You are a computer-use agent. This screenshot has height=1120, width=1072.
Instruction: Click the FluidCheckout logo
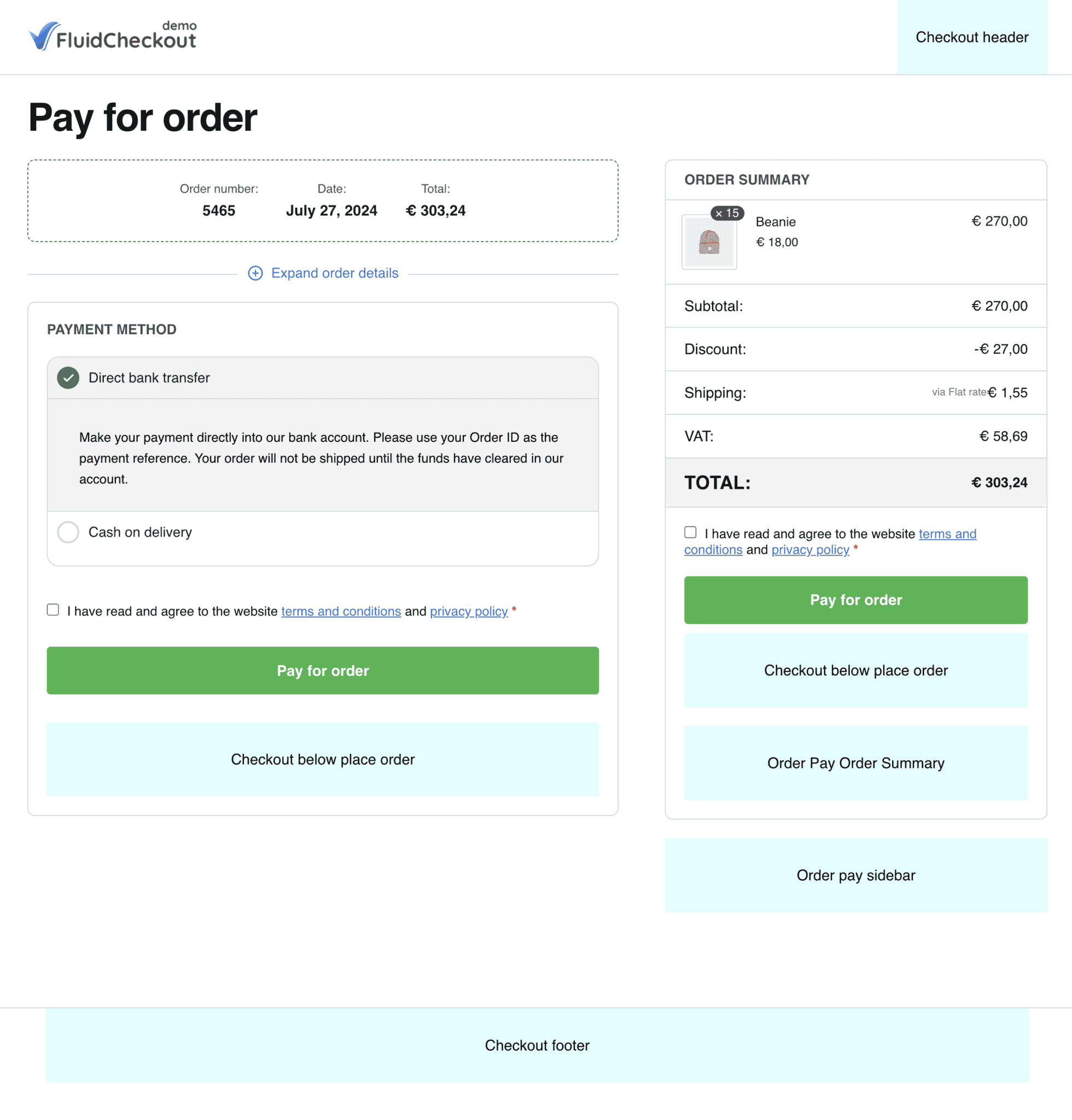pos(113,36)
